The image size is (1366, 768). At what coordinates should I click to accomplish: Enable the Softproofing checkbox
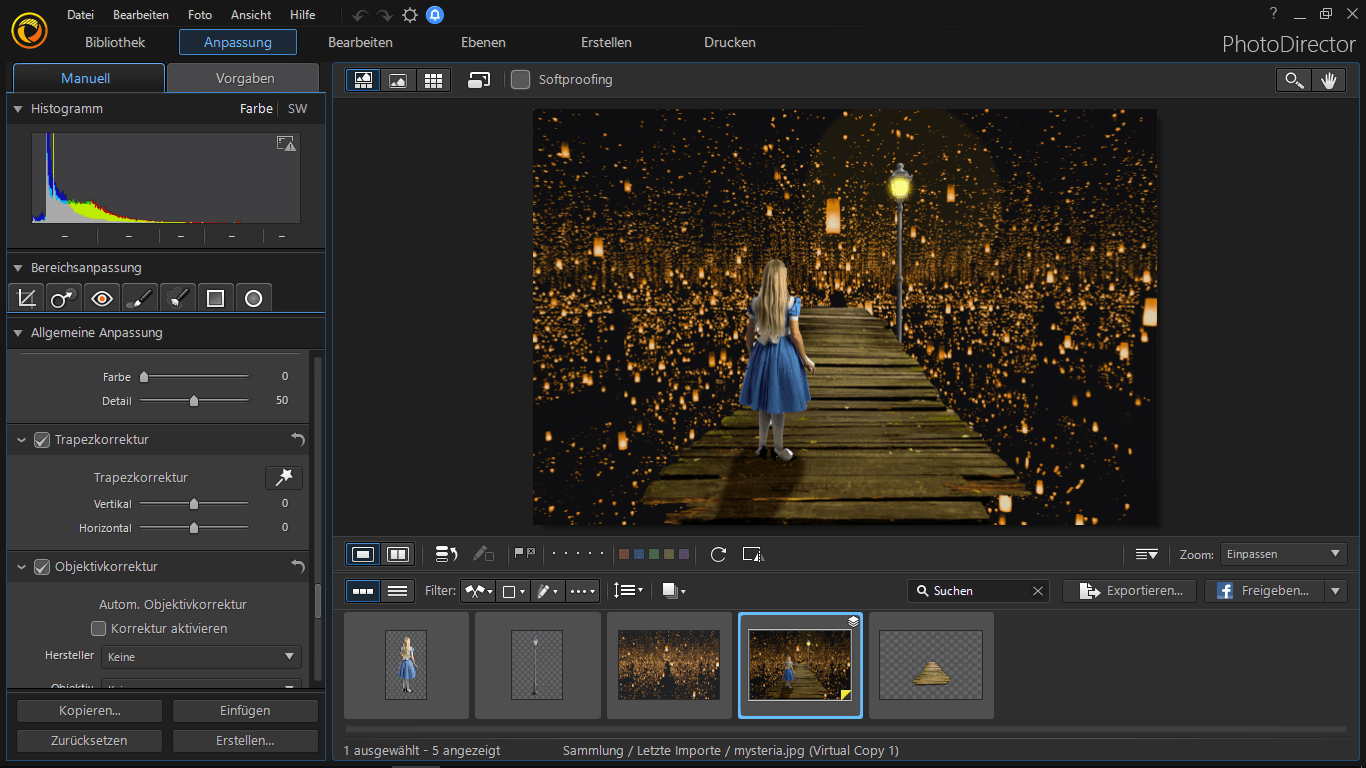(520, 79)
